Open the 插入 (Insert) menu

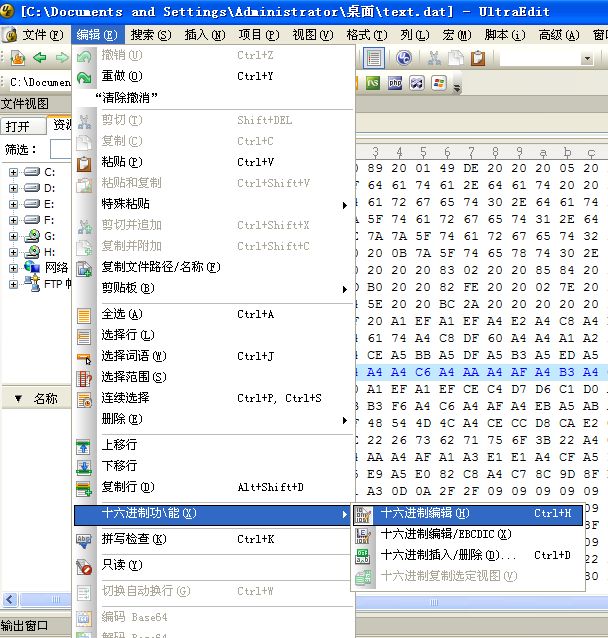click(205, 35)
